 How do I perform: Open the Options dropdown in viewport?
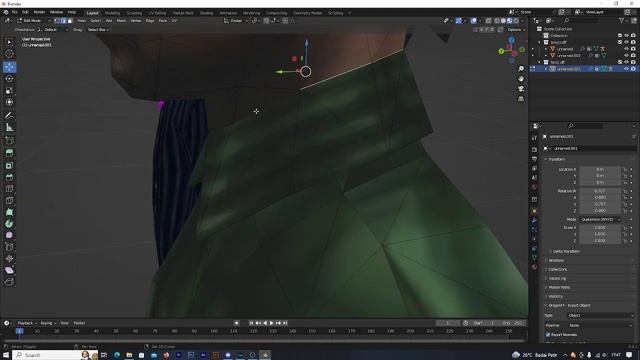(516, 30)
